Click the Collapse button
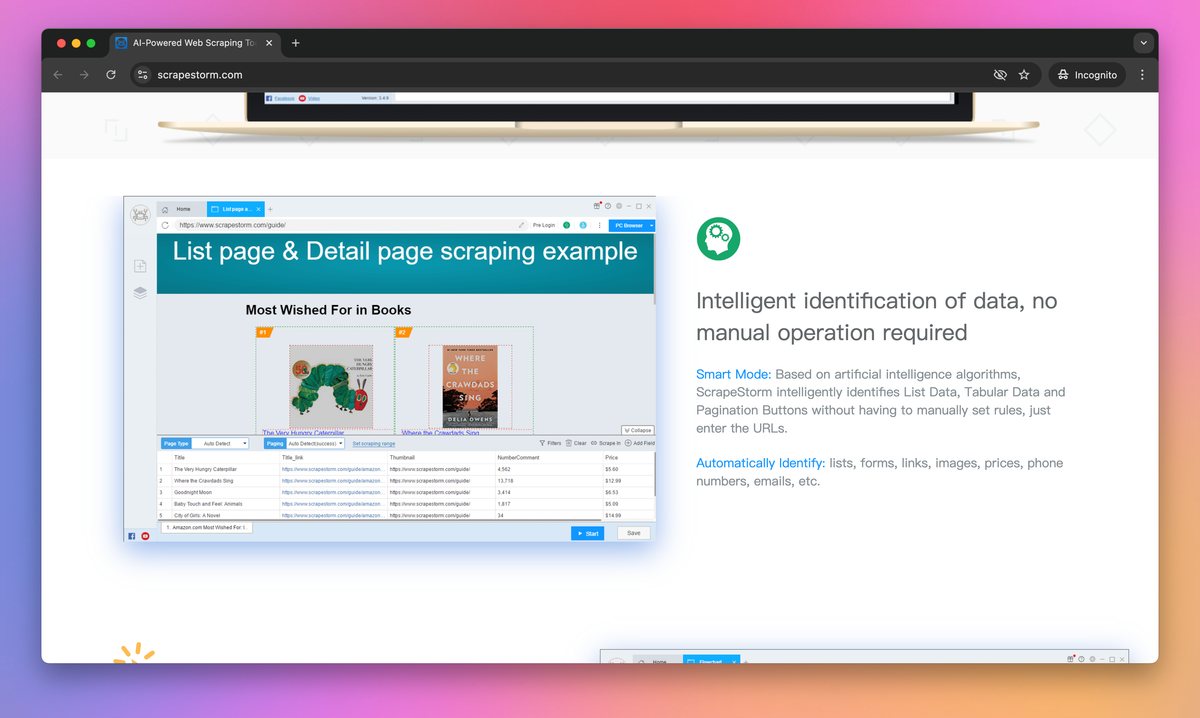Image resolution: width=1200 pixels, height=718 pixels. coord(638,430)
